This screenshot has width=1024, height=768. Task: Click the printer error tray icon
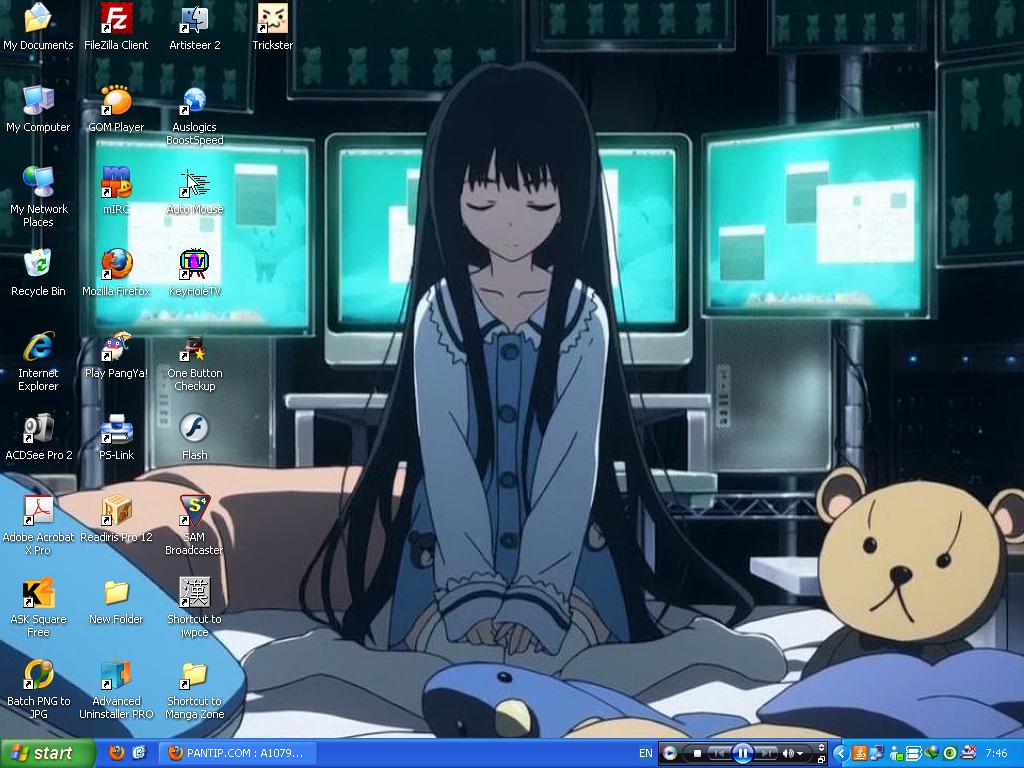968,753
